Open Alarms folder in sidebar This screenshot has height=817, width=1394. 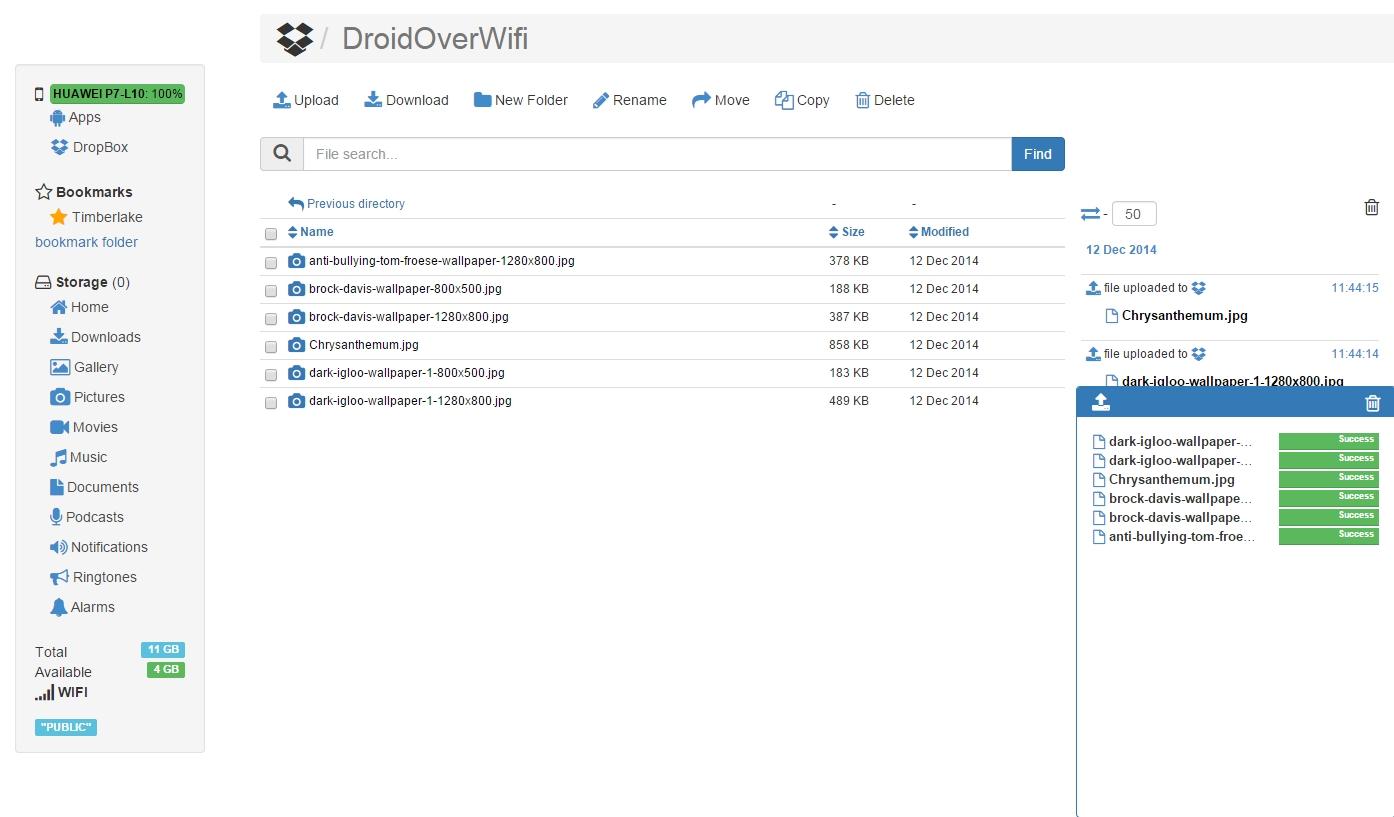tap(82, 607)
